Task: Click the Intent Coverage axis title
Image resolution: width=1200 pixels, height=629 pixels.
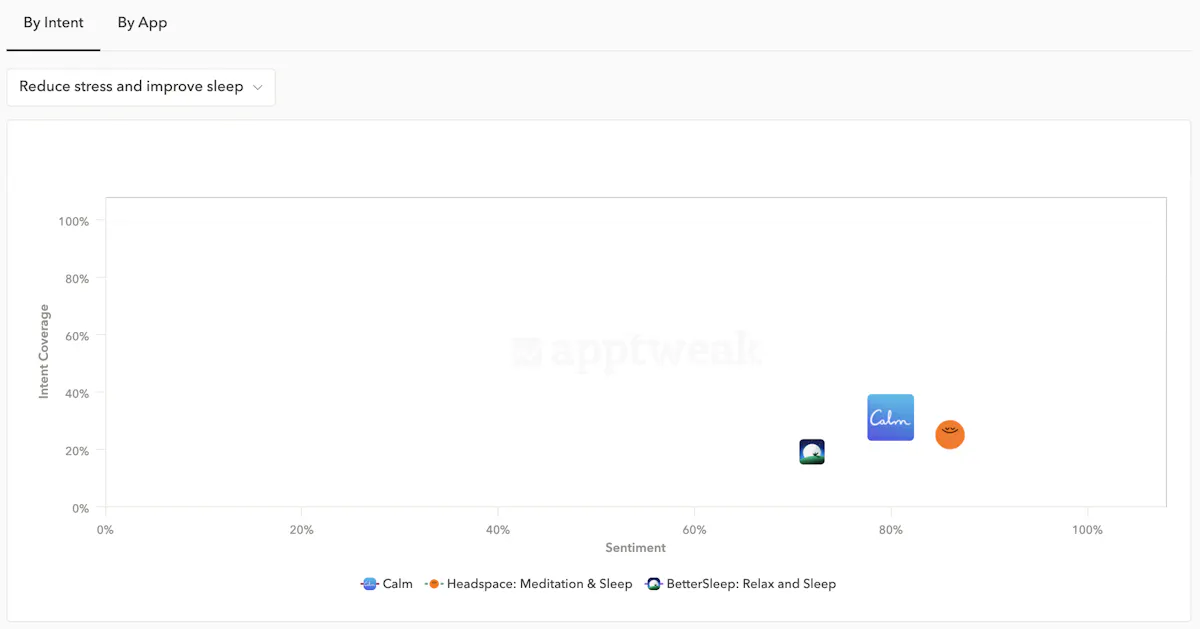Action: [x=44, y=352]
